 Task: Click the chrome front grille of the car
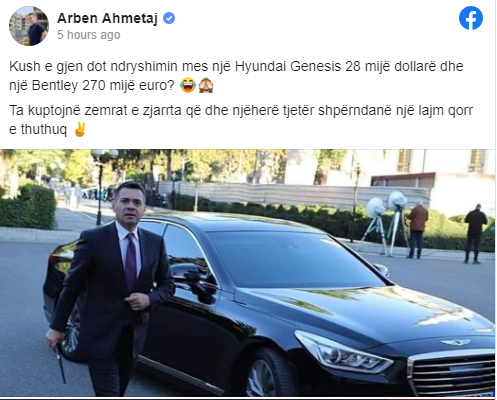click(452, 374)
